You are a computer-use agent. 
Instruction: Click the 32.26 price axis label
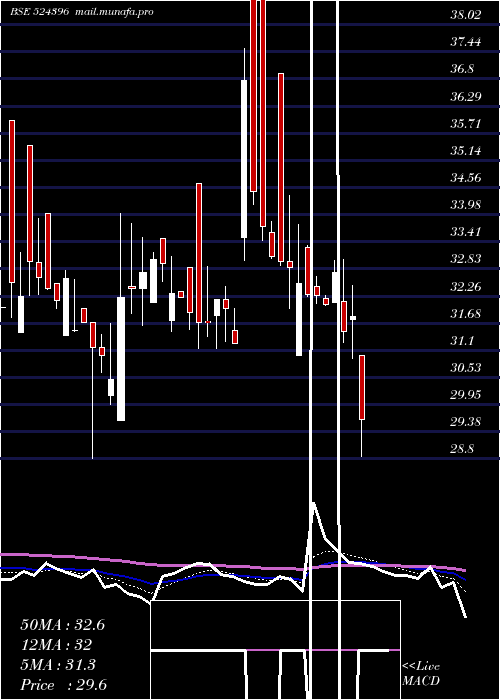[x=466, y=287]
